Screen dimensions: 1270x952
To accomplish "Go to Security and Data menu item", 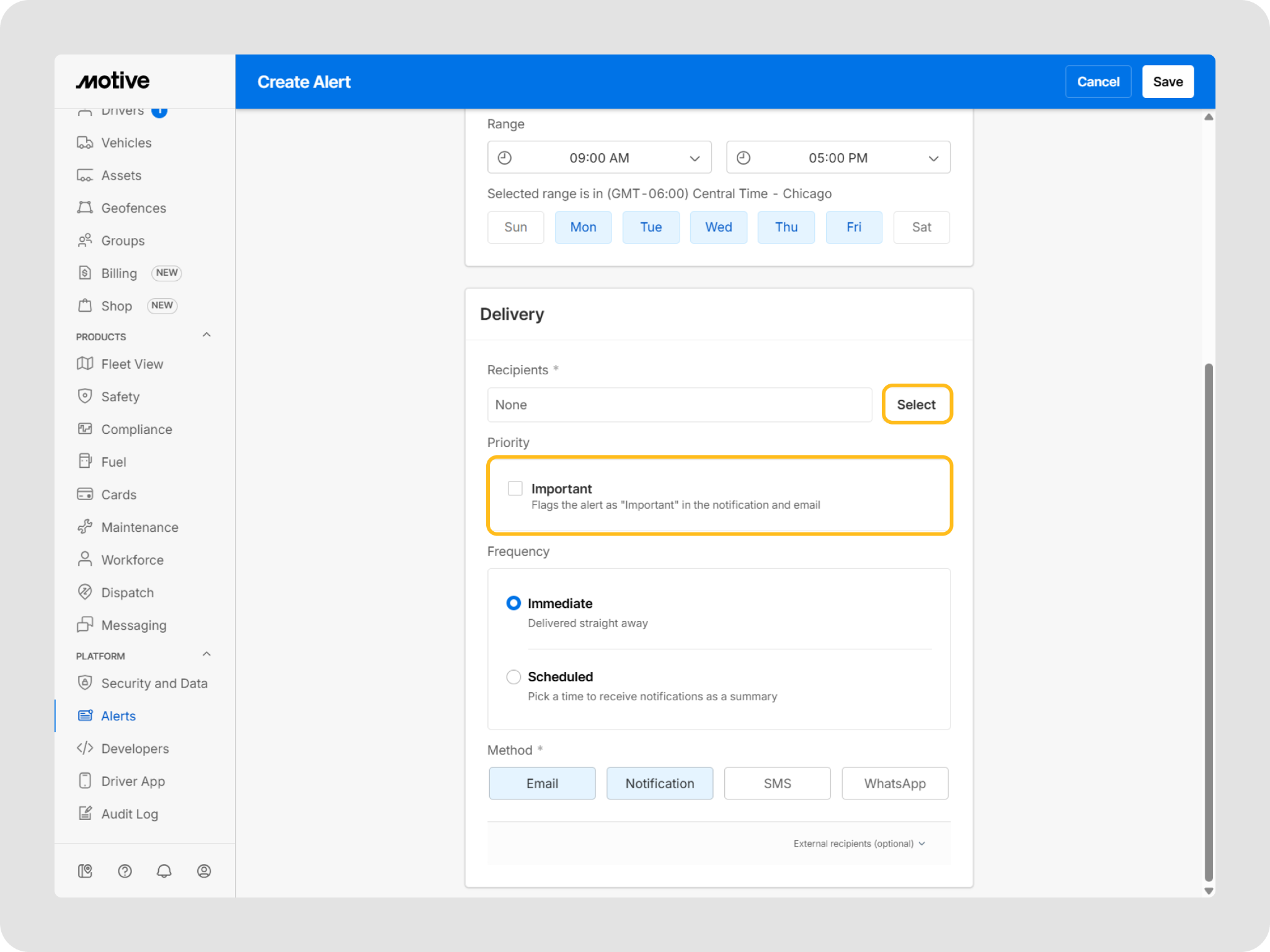I will coord(154,683).
